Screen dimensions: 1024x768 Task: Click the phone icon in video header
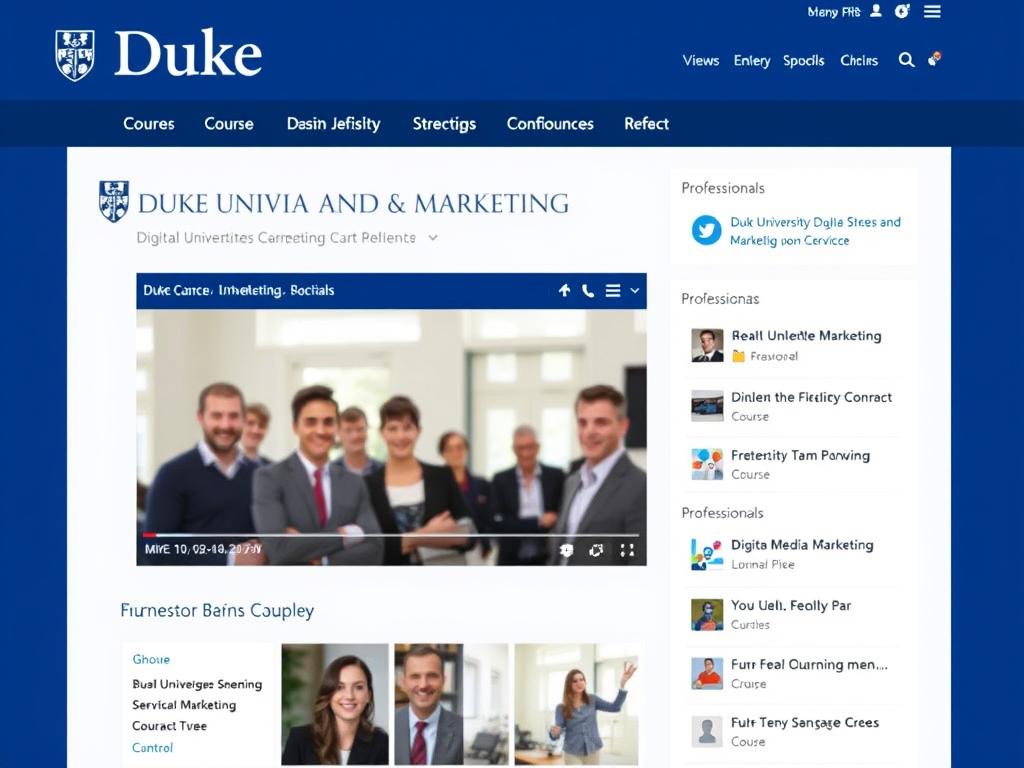[x=588, y=291]
